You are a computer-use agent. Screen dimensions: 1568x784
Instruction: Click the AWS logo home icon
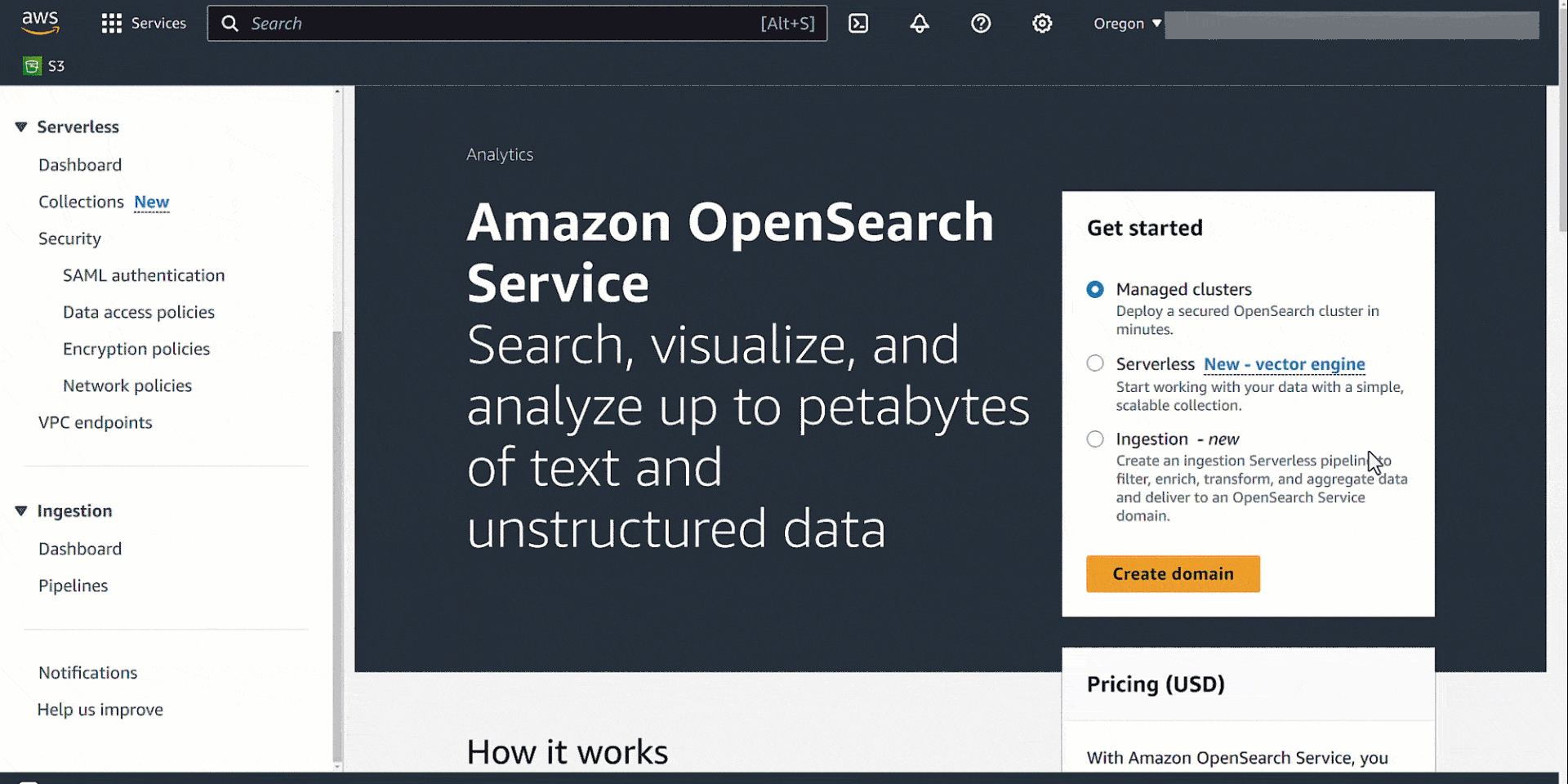[x=40, y=23]
